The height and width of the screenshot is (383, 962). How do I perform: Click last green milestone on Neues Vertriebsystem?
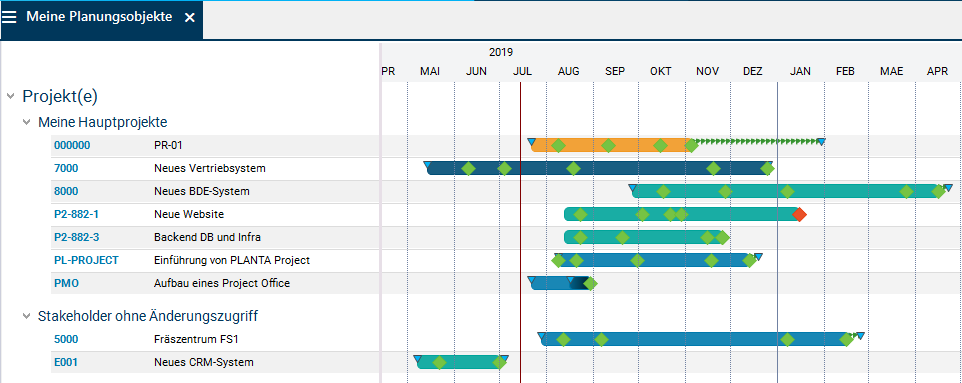[768, 168]
